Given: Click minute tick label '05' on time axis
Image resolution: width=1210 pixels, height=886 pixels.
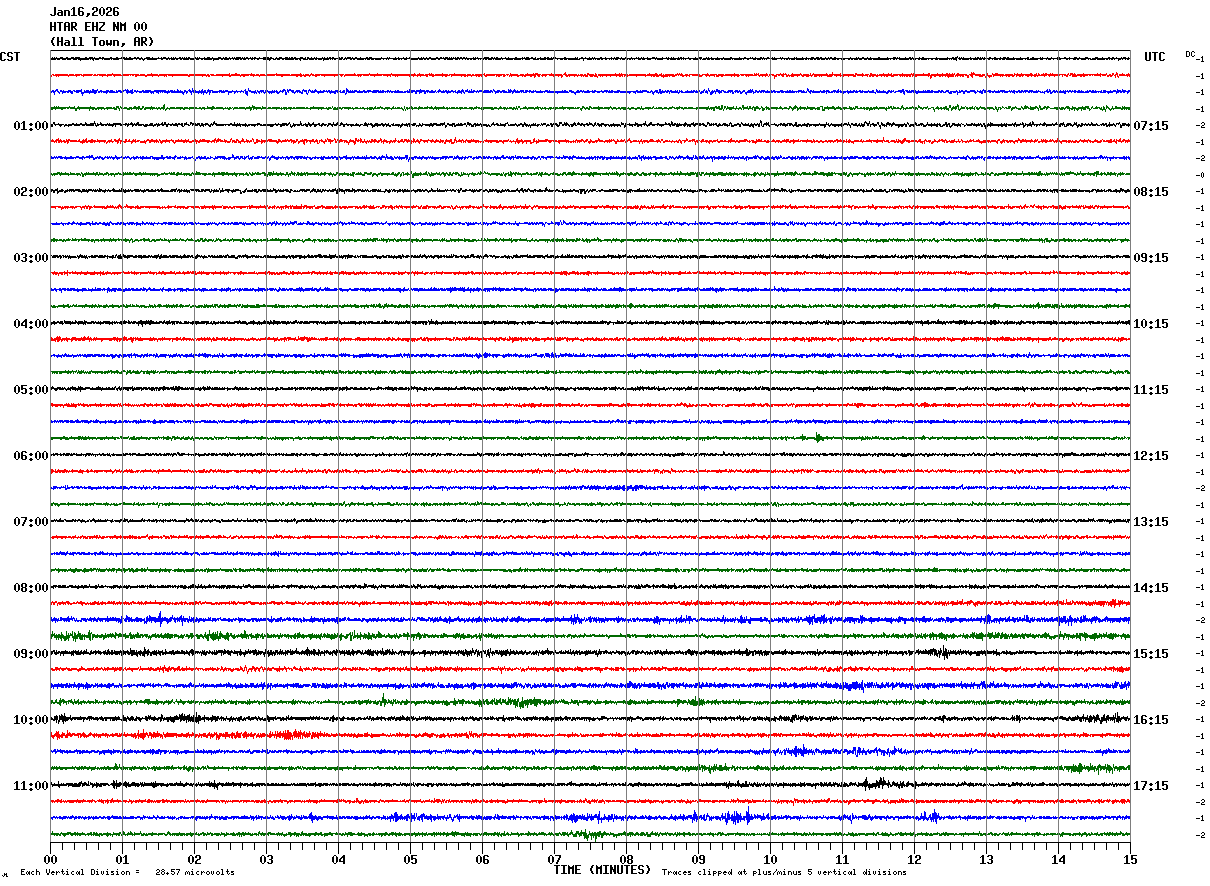Looking at the screenshot, I should [410, 859].
